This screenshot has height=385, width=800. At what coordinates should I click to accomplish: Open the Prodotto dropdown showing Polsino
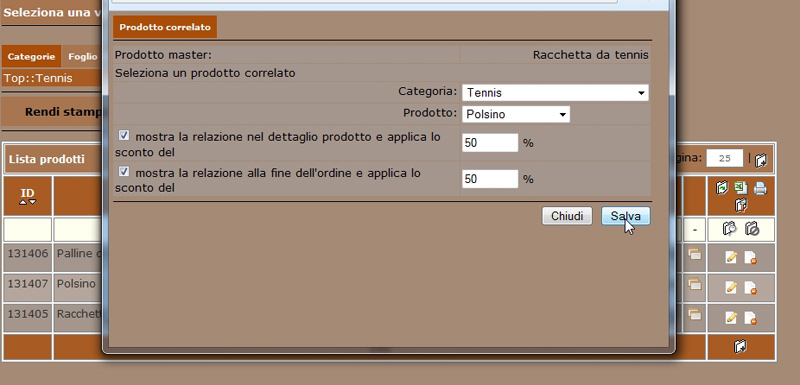pyautogui.click(x=516, y=114)
